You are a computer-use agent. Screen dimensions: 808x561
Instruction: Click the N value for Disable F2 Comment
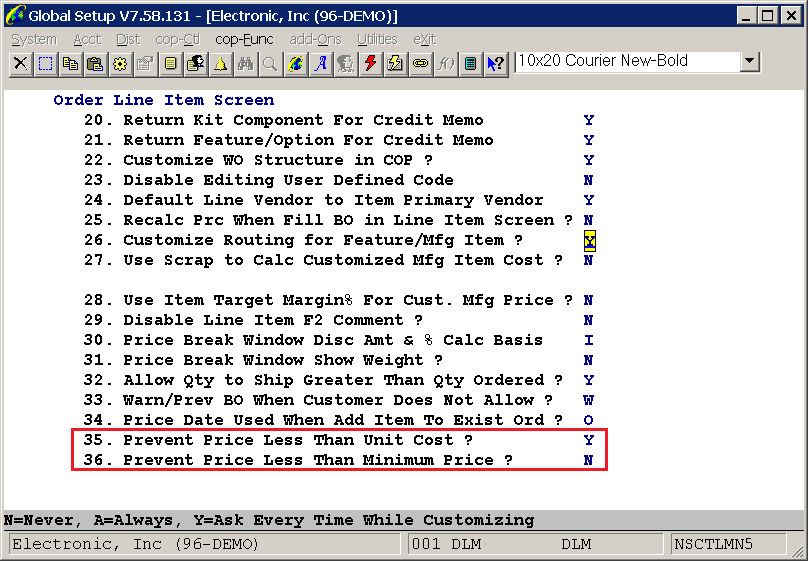click(x=588, y=320)
